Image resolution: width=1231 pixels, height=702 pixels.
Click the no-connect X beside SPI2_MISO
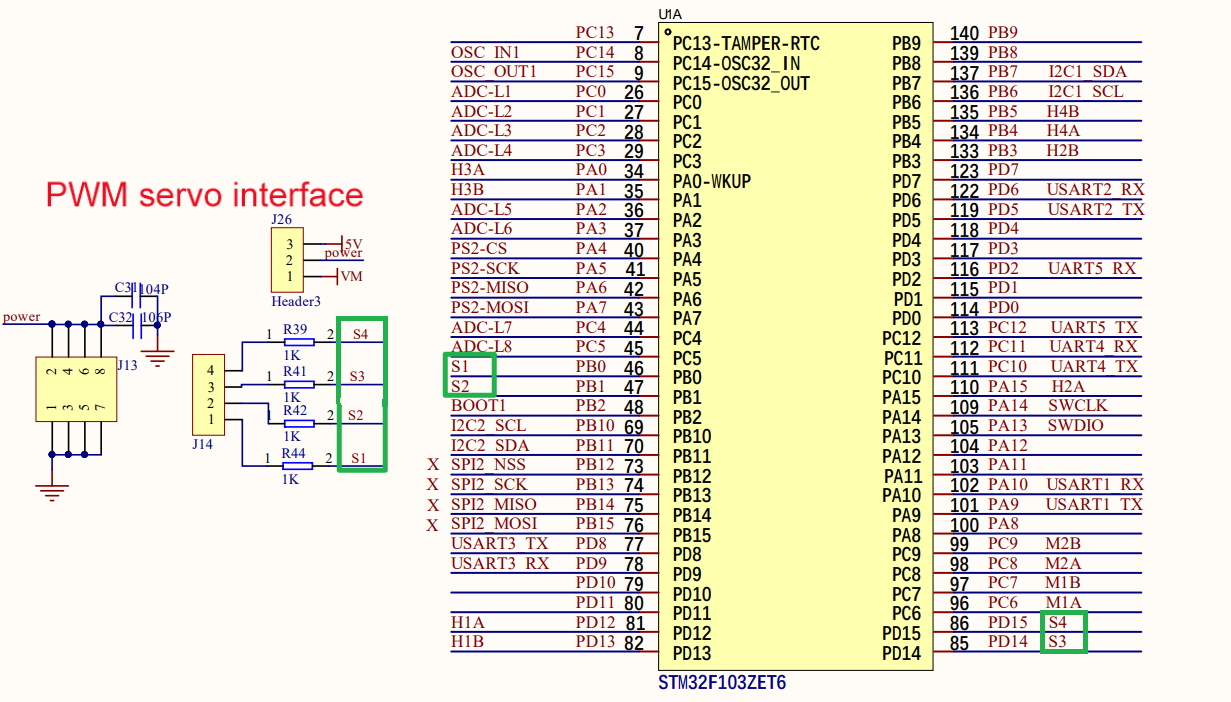433,505
